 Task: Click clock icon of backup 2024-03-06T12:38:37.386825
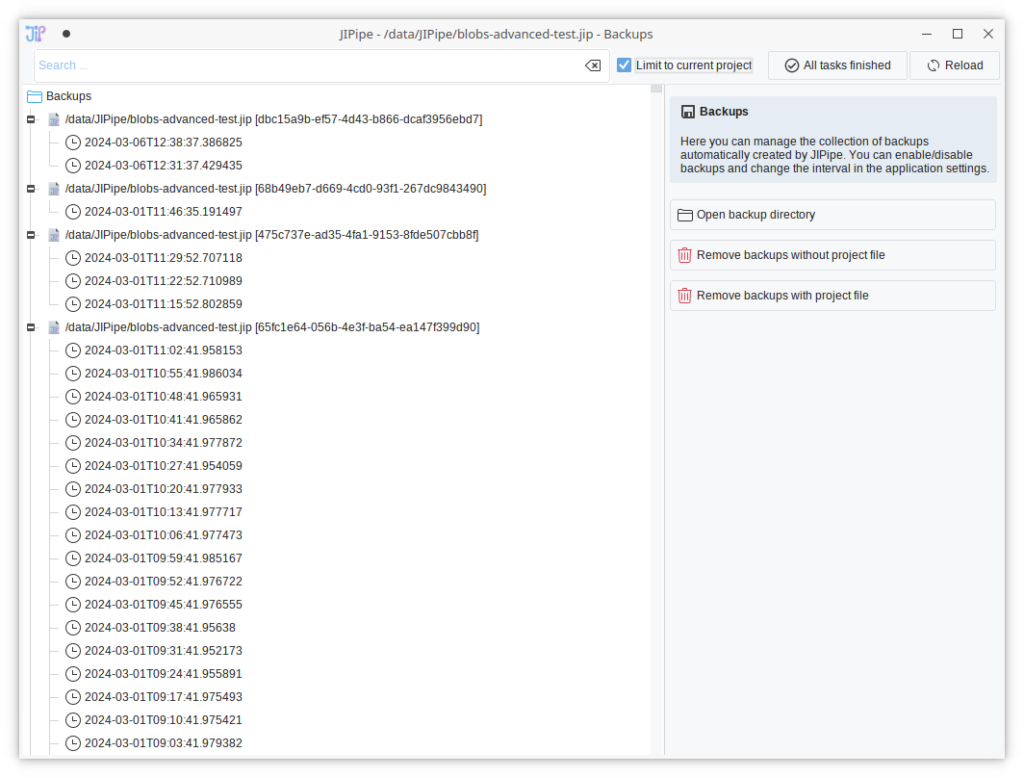pos(73,142)
